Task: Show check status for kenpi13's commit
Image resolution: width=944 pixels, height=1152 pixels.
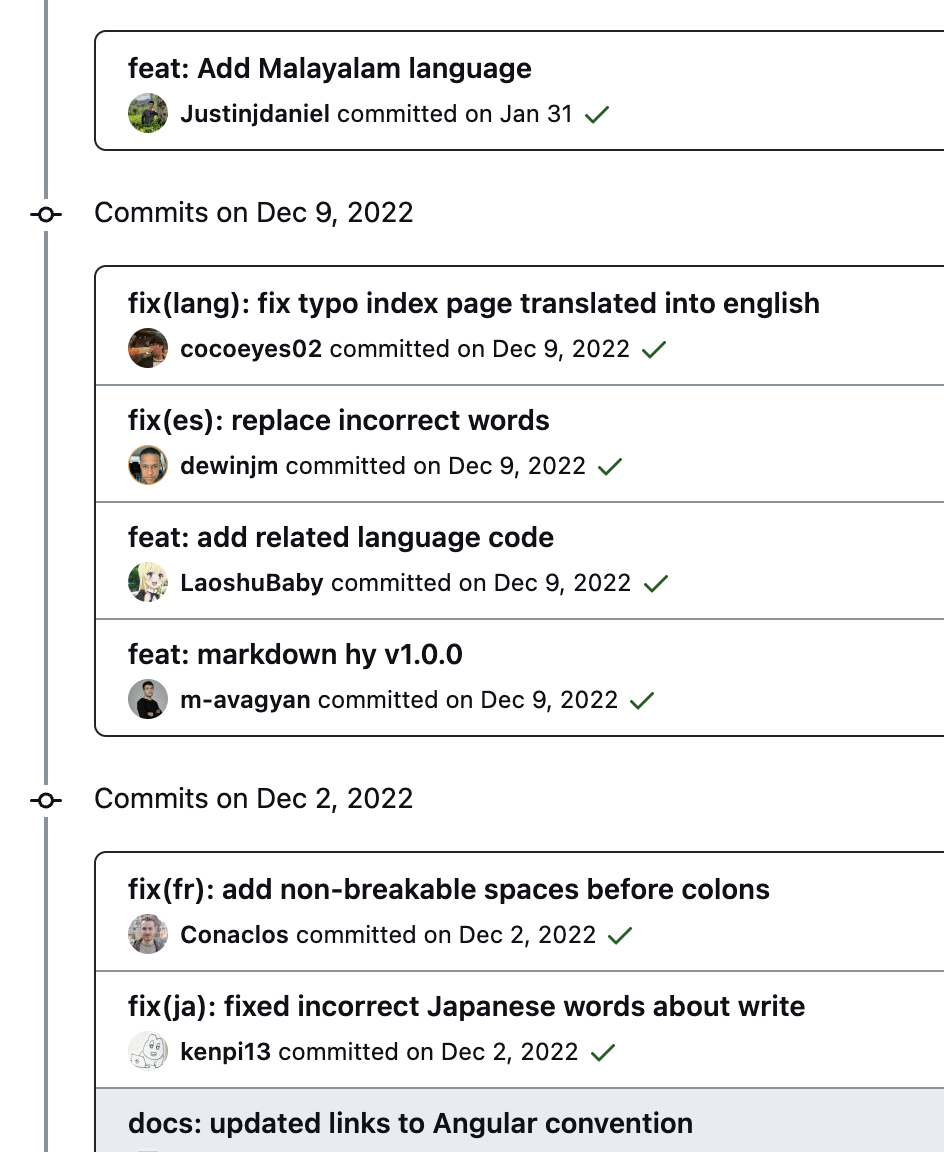Action: coord(603,1053)
